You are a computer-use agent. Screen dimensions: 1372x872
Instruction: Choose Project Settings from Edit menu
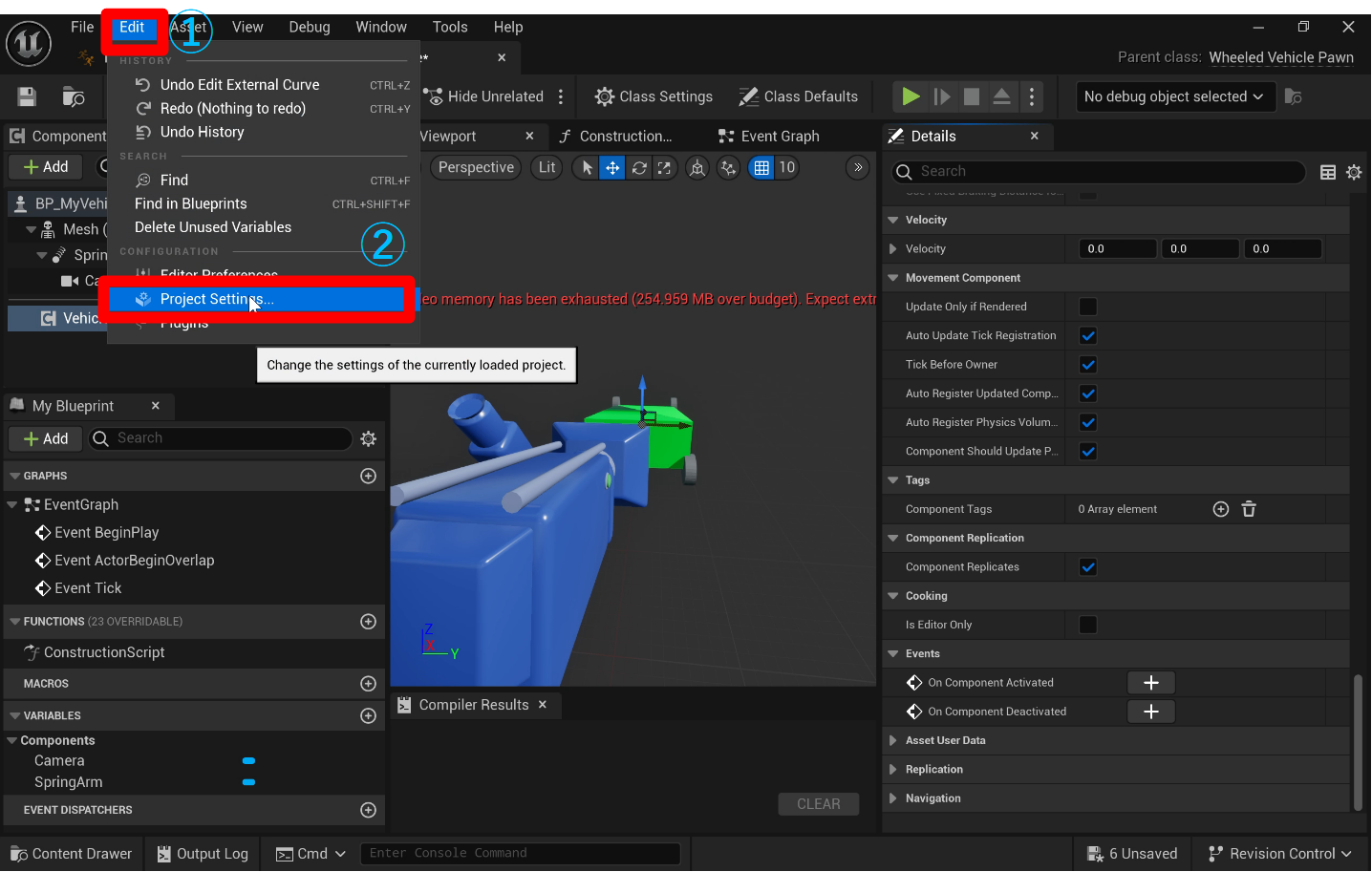pos(257,299)
